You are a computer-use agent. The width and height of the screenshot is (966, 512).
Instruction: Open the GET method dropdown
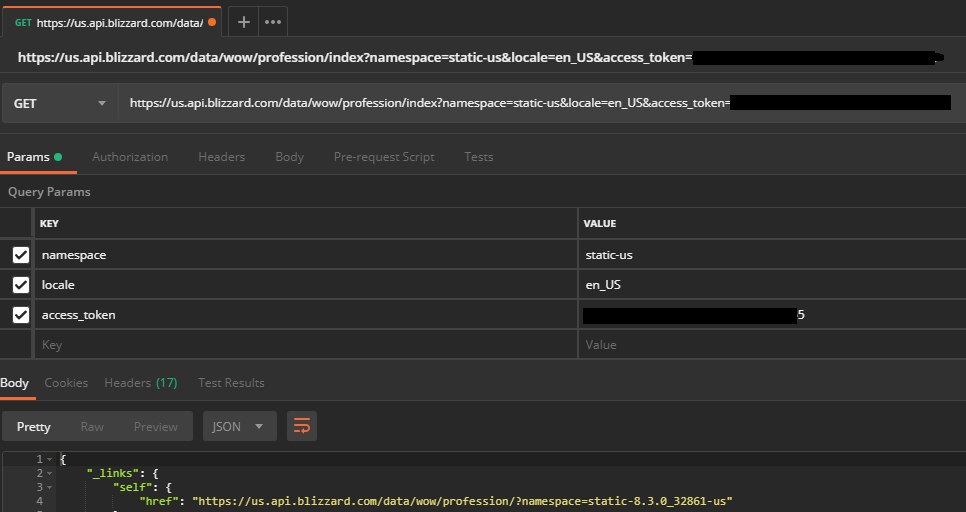(x=59, y=104)
